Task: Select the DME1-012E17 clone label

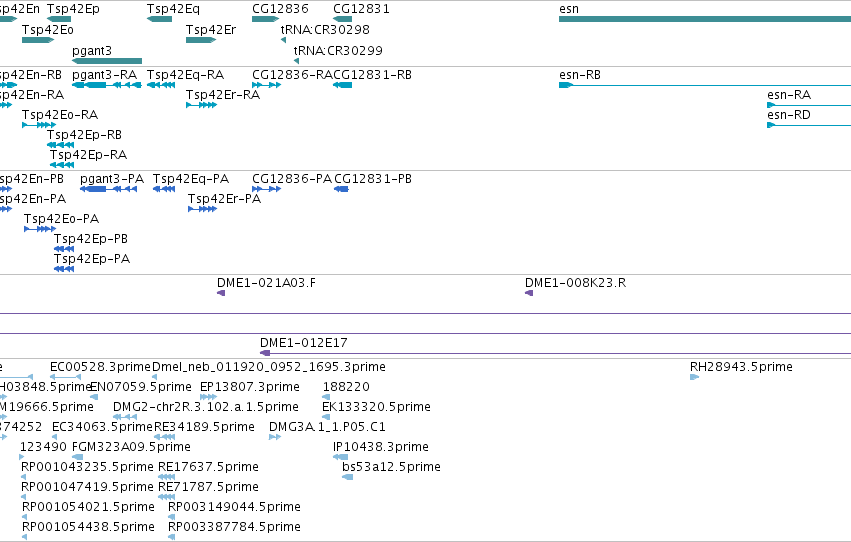Action: (304, 343)
